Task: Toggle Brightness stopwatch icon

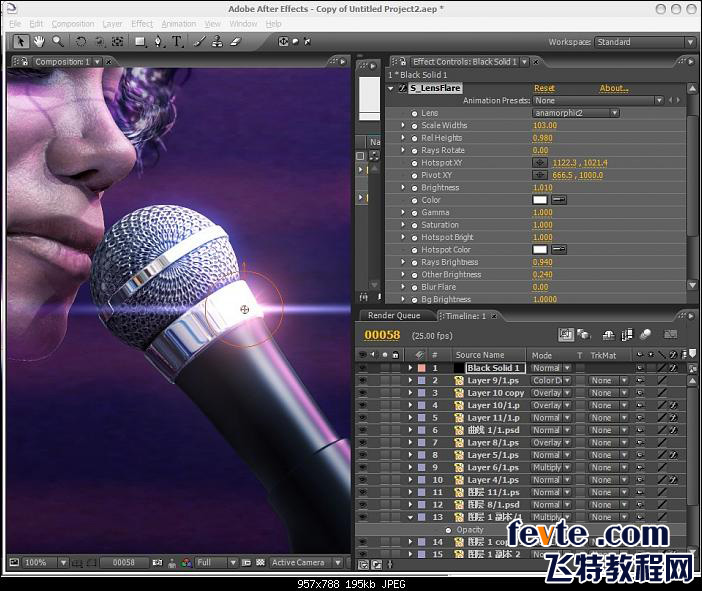Action: click(415, 188)
